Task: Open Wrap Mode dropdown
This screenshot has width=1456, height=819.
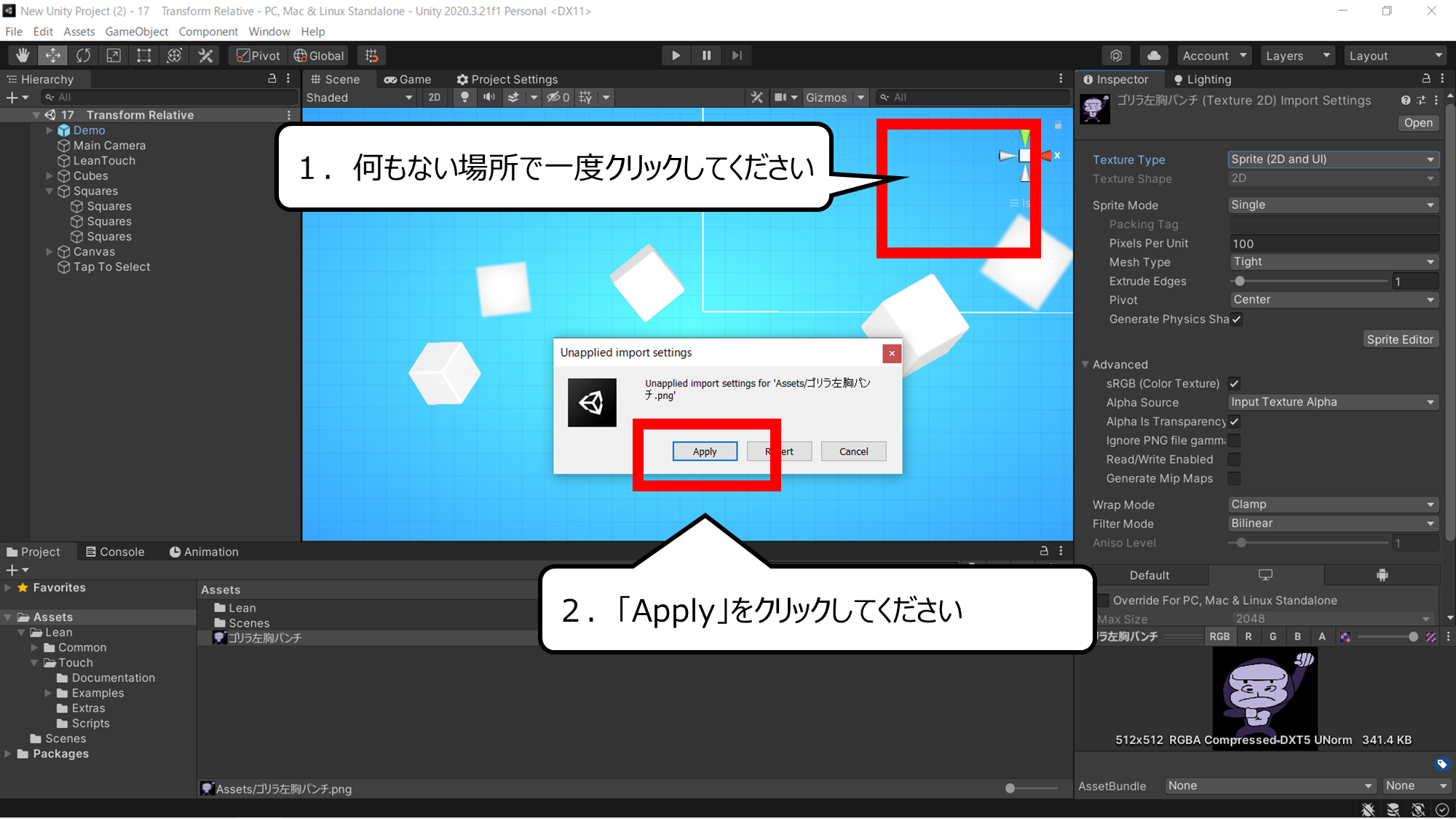Action: coord(1333,505)
